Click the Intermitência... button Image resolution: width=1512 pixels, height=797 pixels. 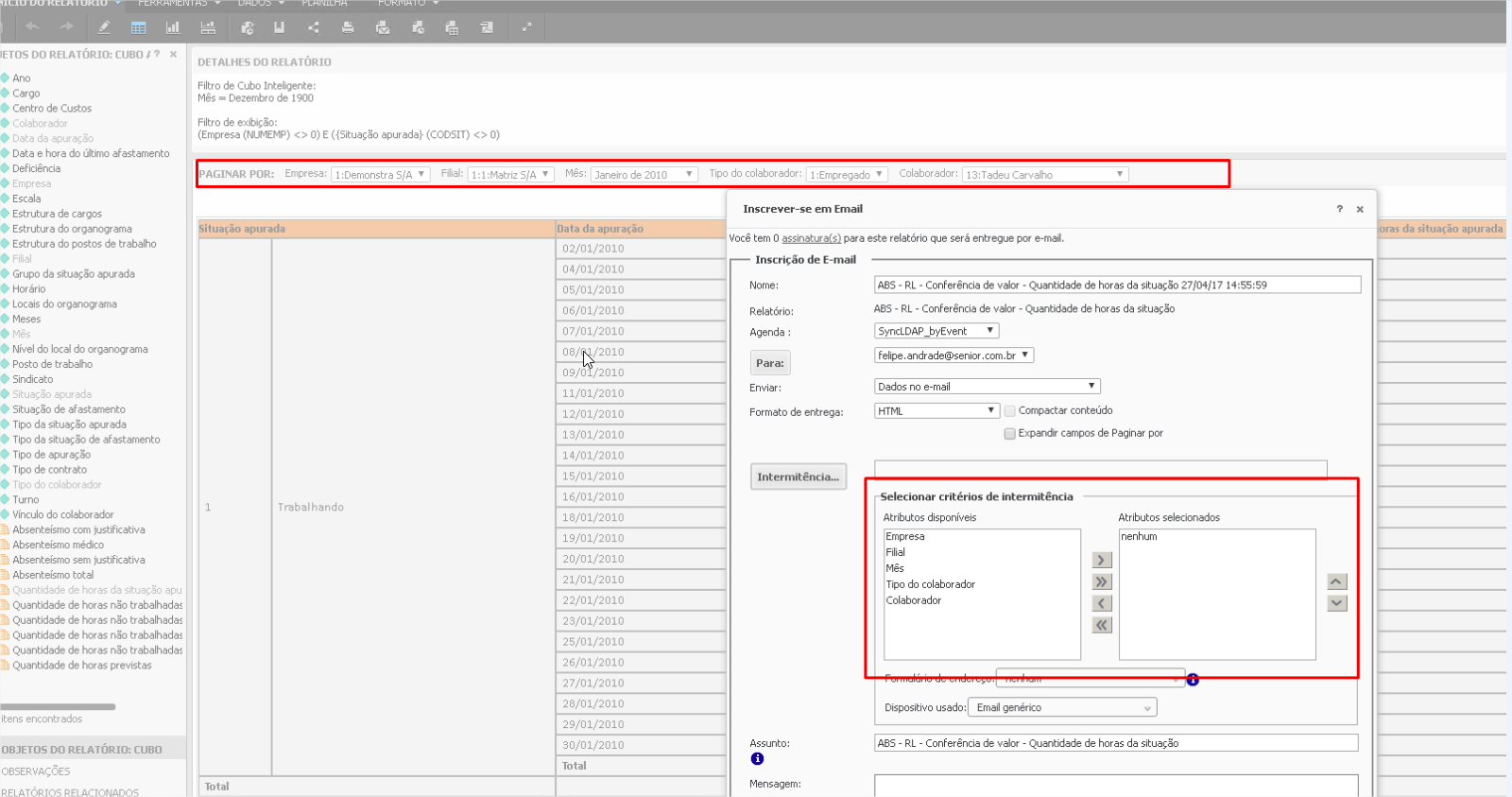(798, 477)
